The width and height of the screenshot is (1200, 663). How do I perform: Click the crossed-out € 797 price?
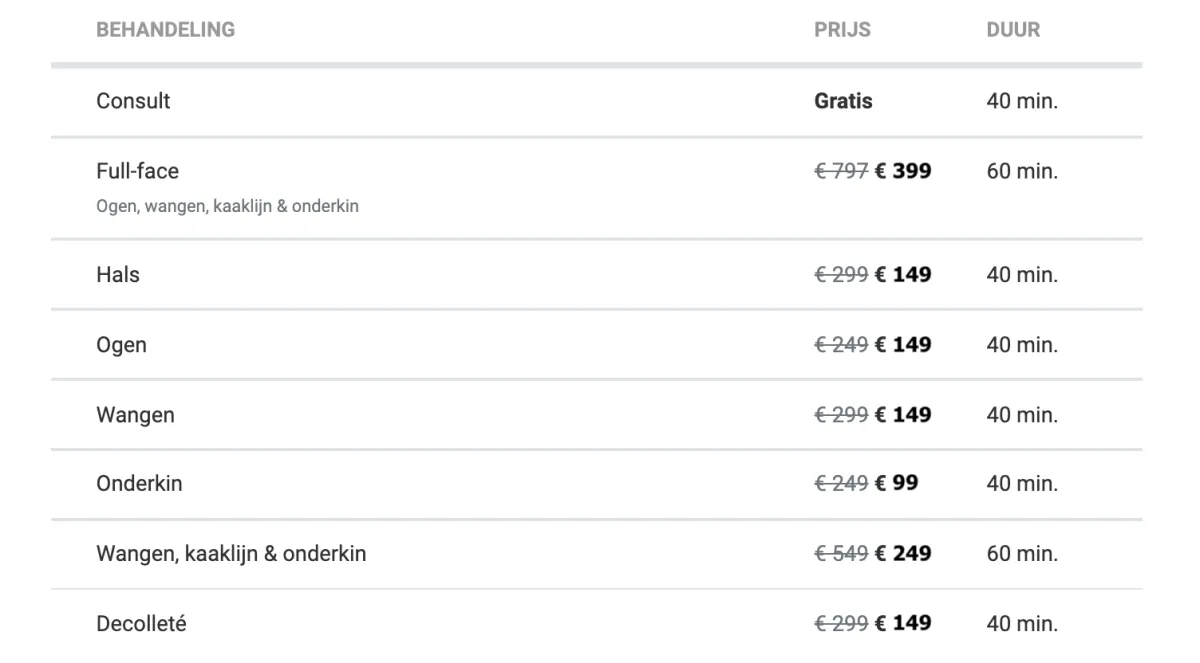[x=841, y=171]
